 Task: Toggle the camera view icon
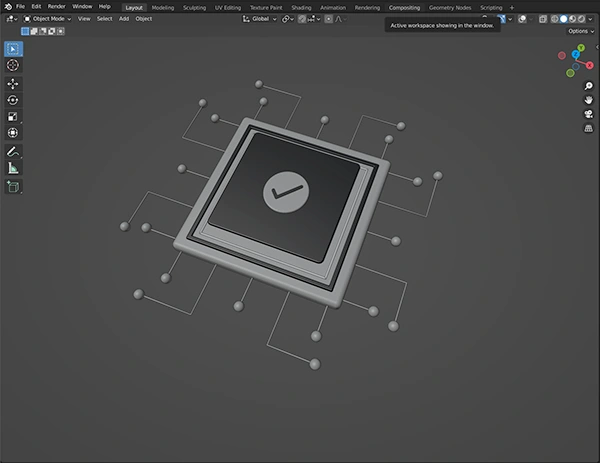589,114
